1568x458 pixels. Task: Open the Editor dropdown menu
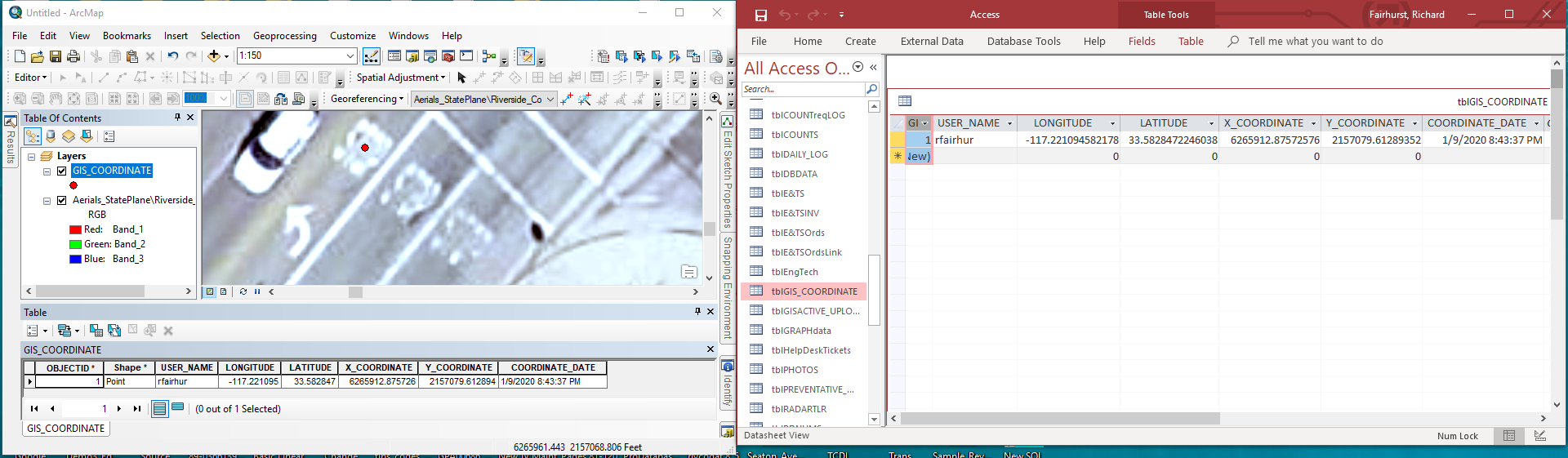pyautogui.click(x=31, y=78)
